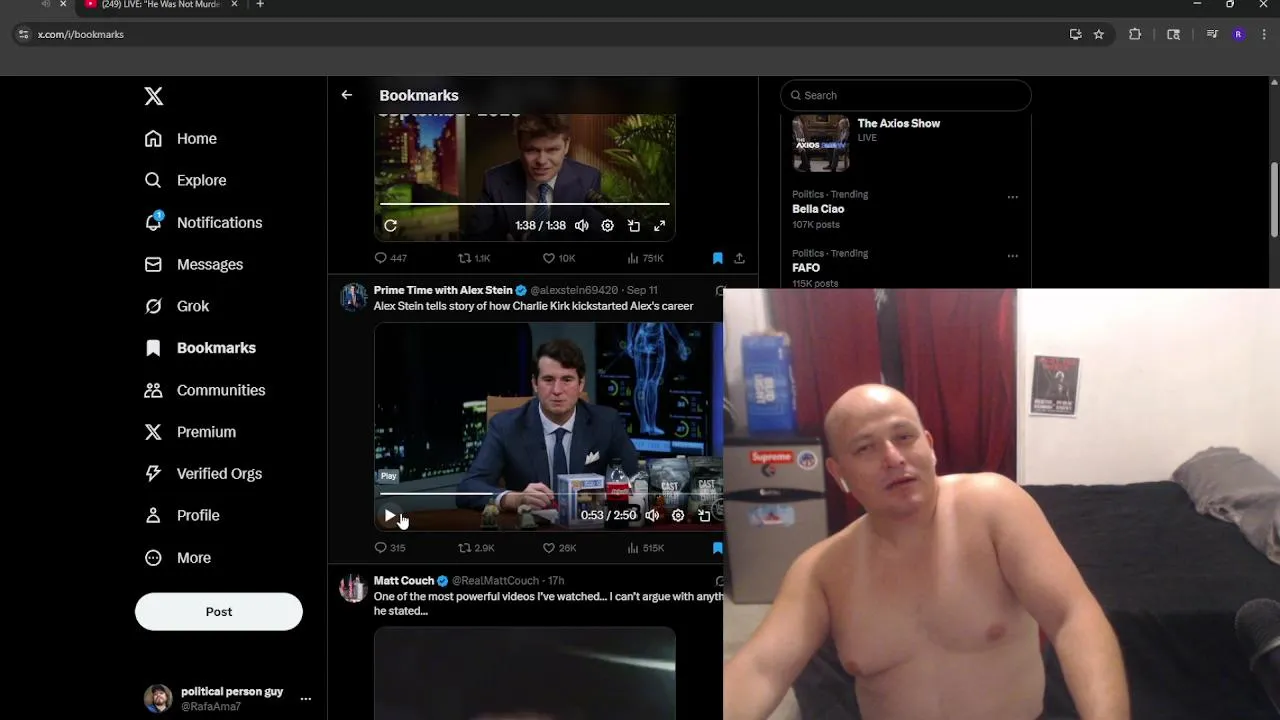Open Matt Couch profile name
1280x720 pixels.
(404, 580)
